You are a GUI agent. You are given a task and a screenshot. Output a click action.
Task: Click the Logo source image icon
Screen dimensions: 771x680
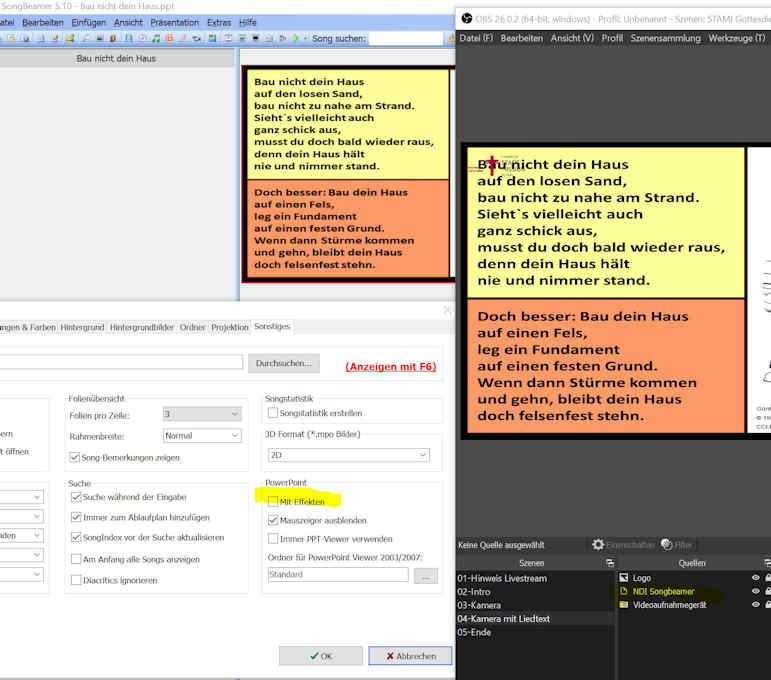[x=623, y=578]
